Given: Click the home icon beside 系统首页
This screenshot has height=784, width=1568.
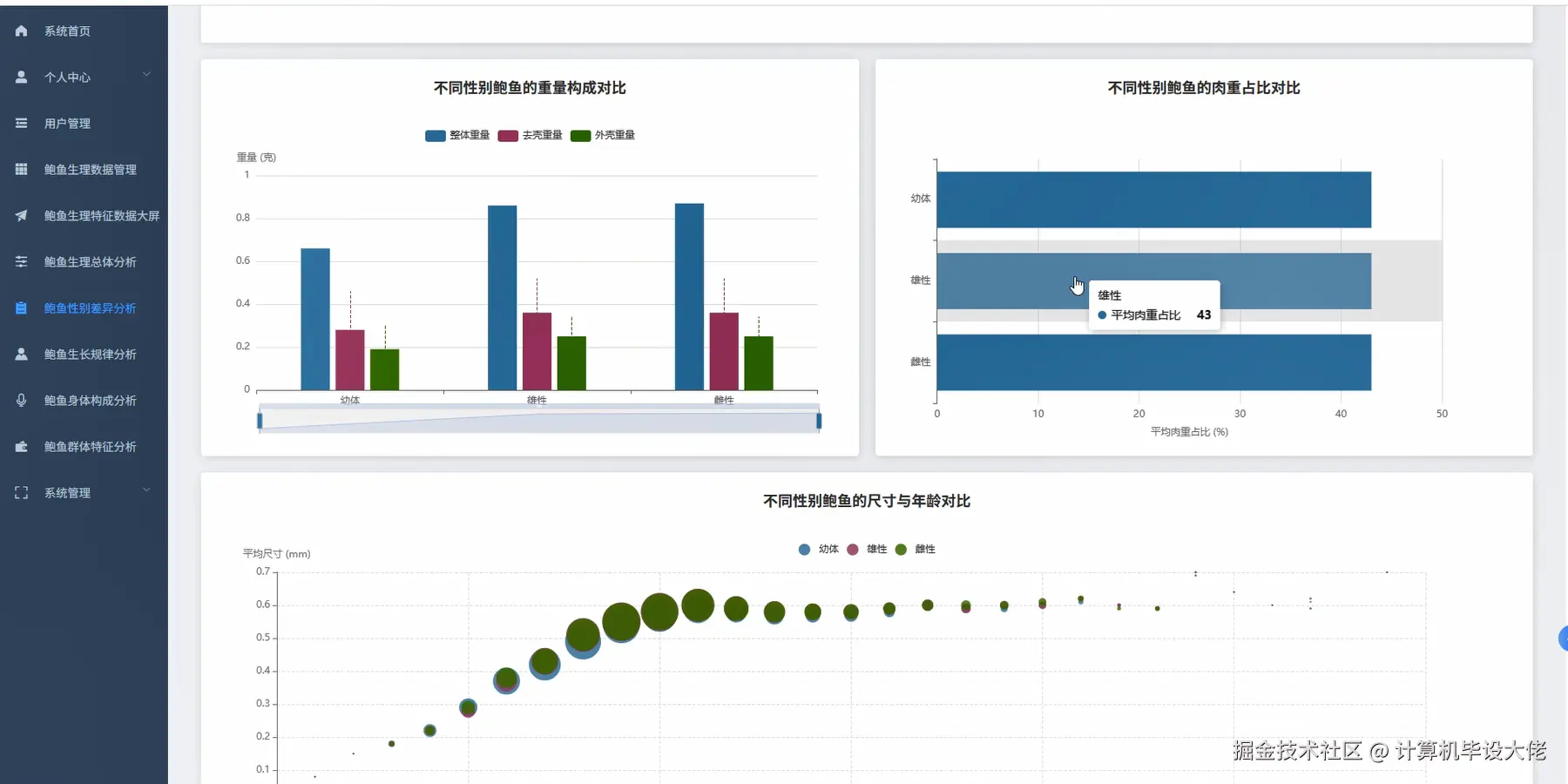Looking at the screenshot, I should pos(22,31).
